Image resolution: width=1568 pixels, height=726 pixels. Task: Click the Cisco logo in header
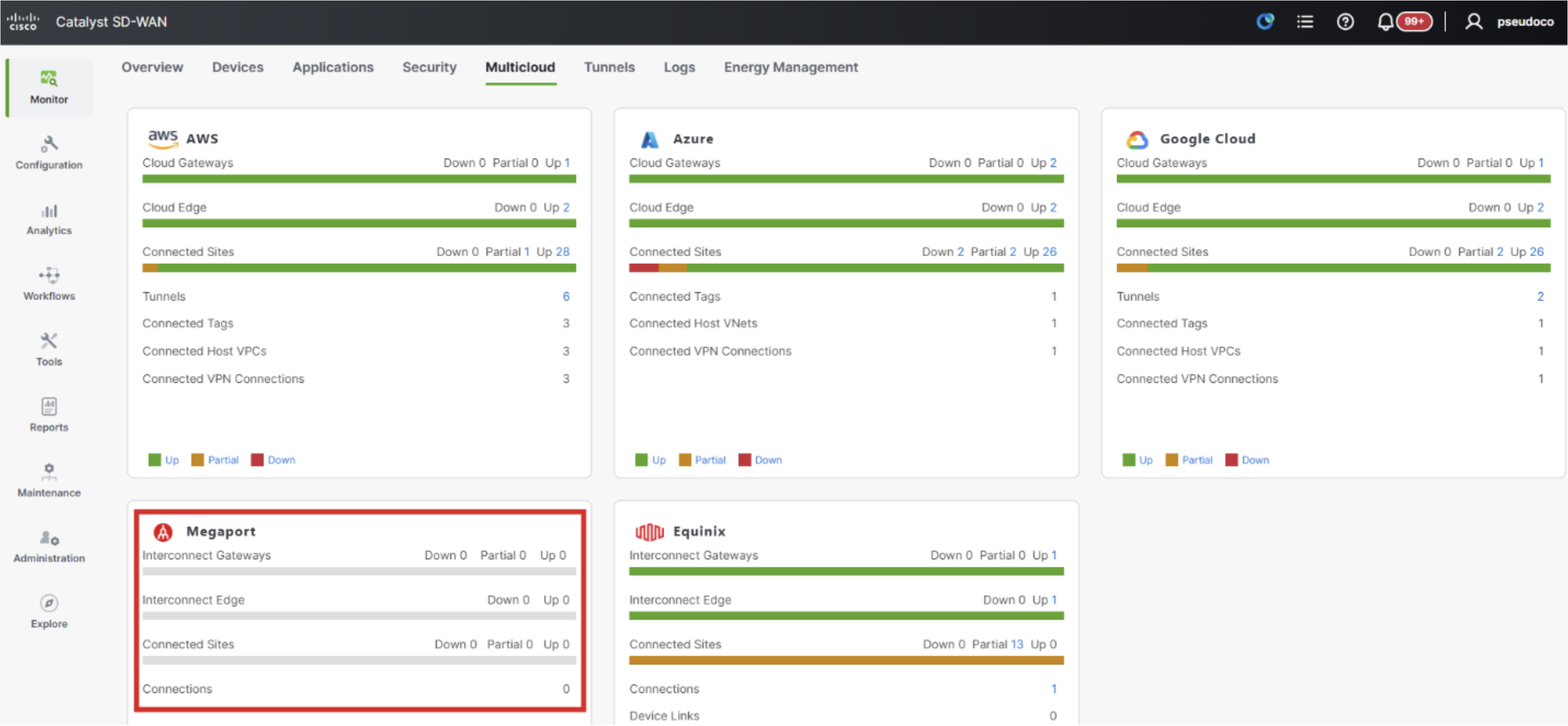(x=23, y=22)
